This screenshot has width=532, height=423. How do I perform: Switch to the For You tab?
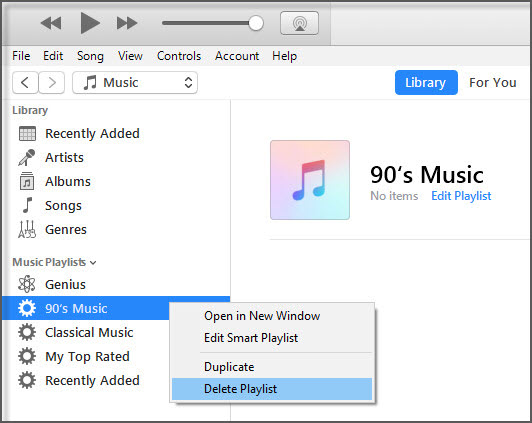493,82
